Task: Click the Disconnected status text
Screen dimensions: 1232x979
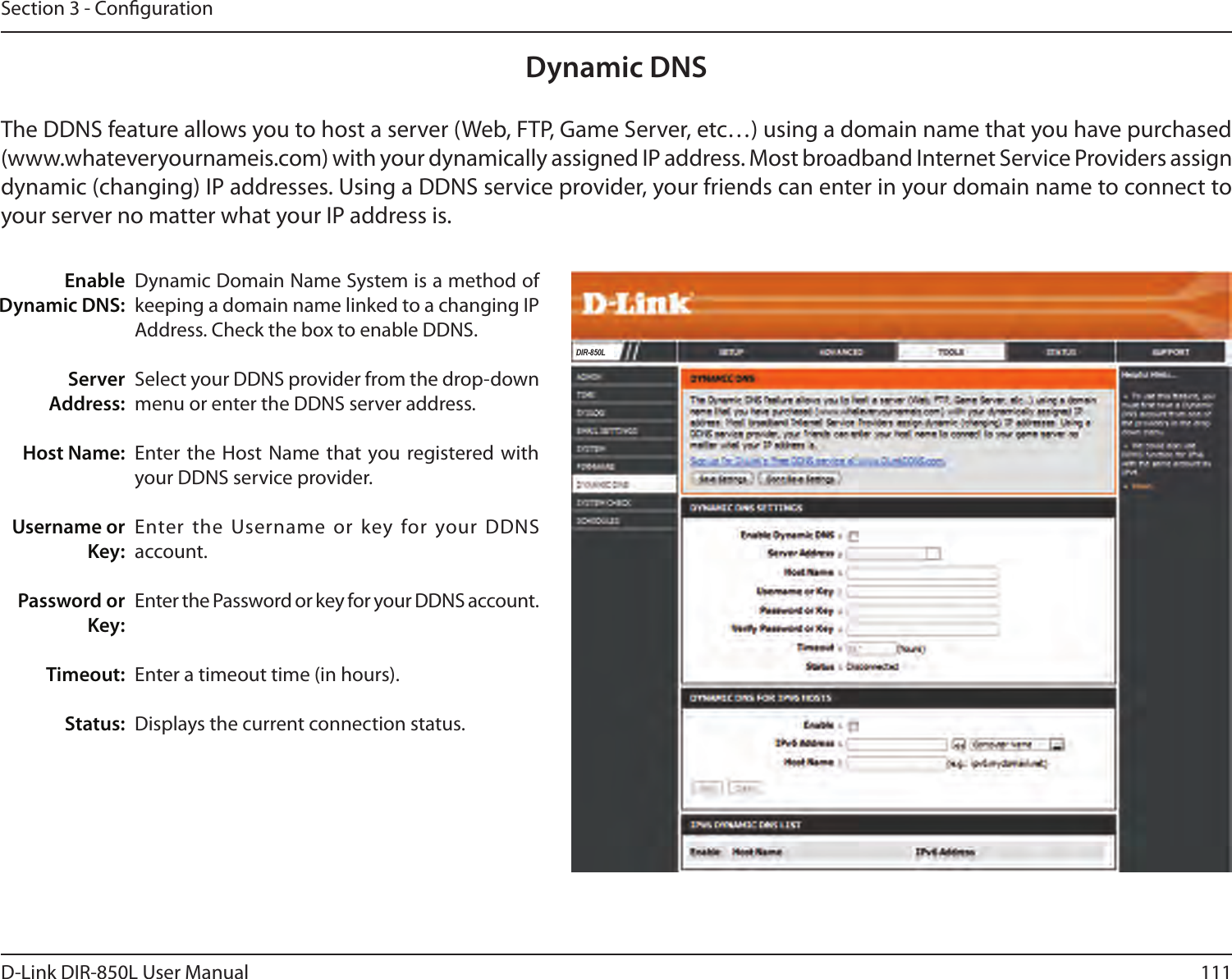Action: 872,667
